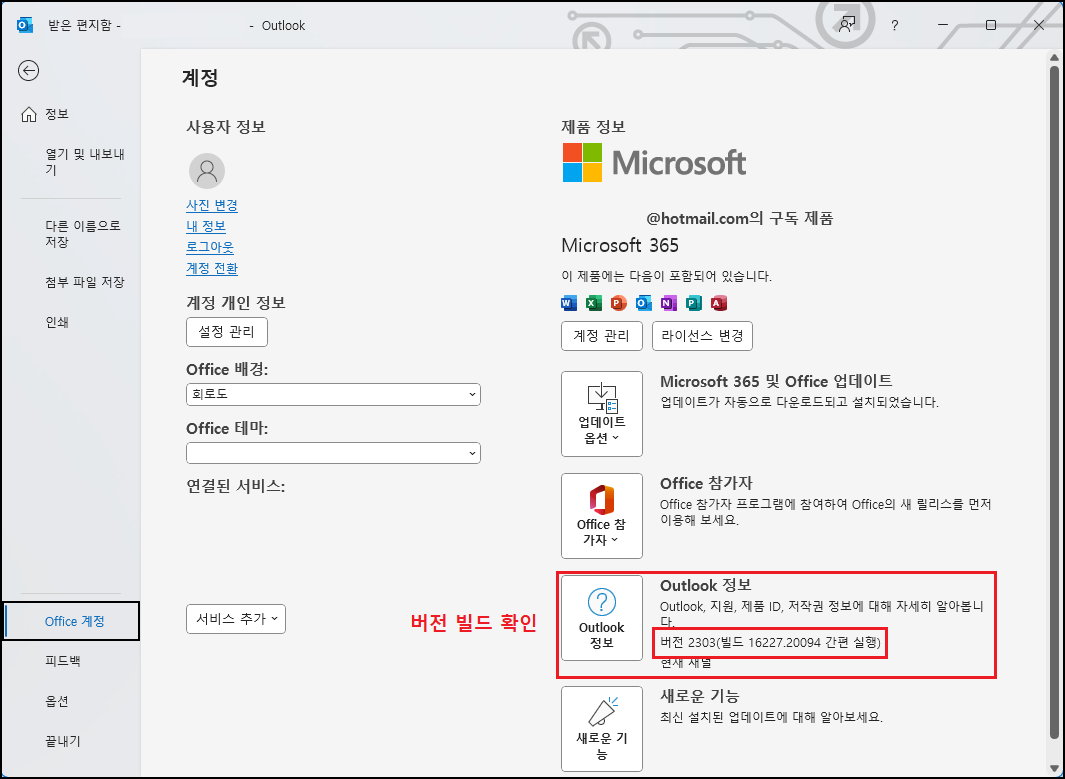Click the Outlook logo in title bar
Screen dimensions: 1065x779
25,25
